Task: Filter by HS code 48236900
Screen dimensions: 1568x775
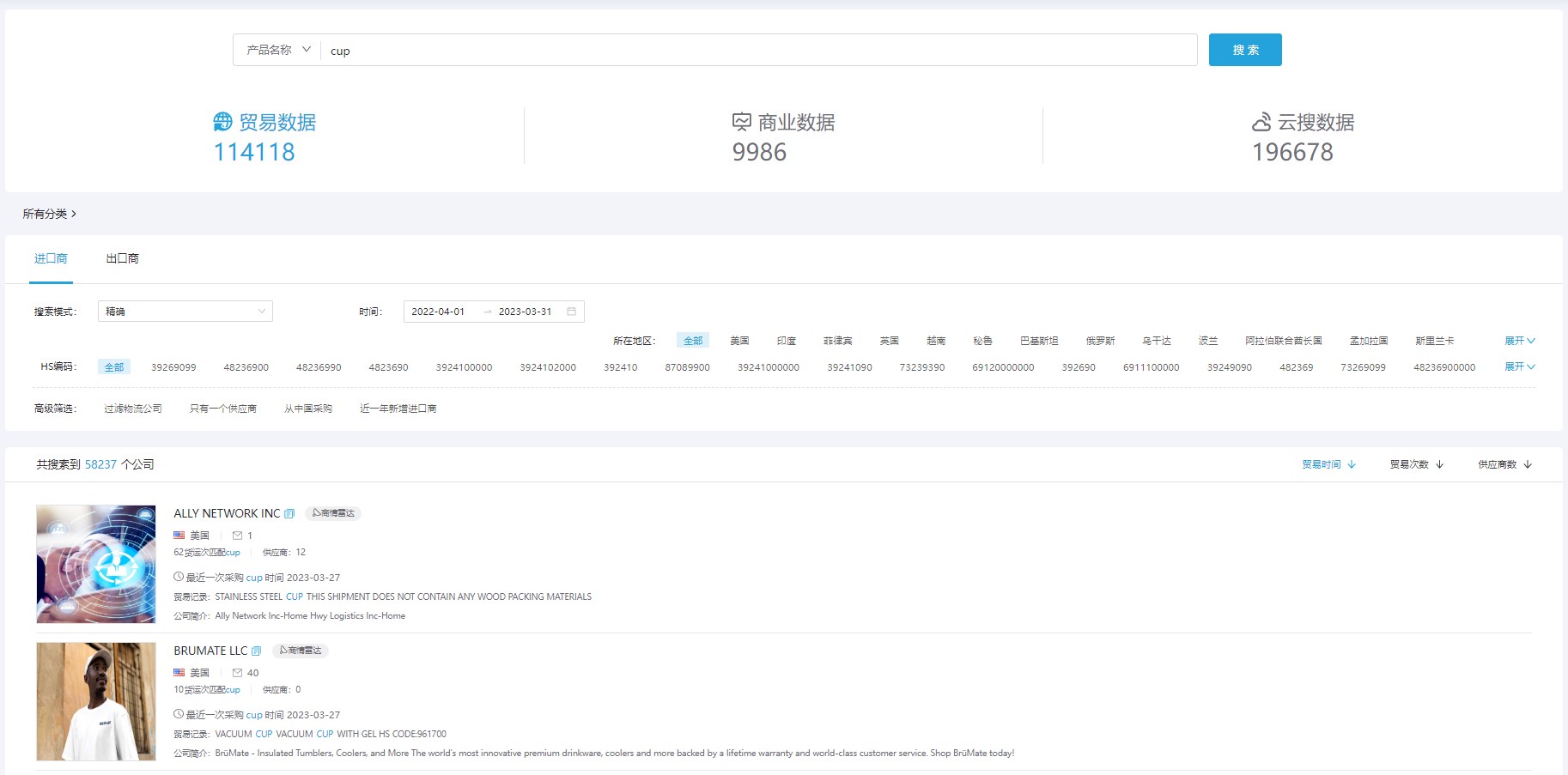Action: pyautogui.click(x=246, y=367)
